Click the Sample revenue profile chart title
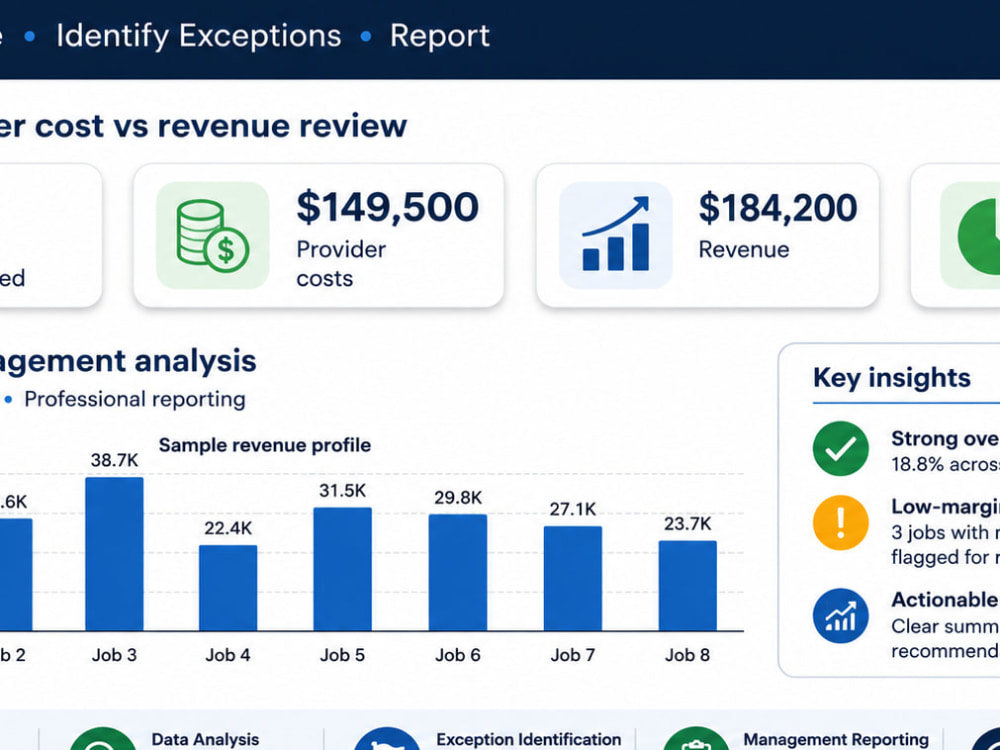This screenshot has width=1000, height=750. (x=265, y=445)
